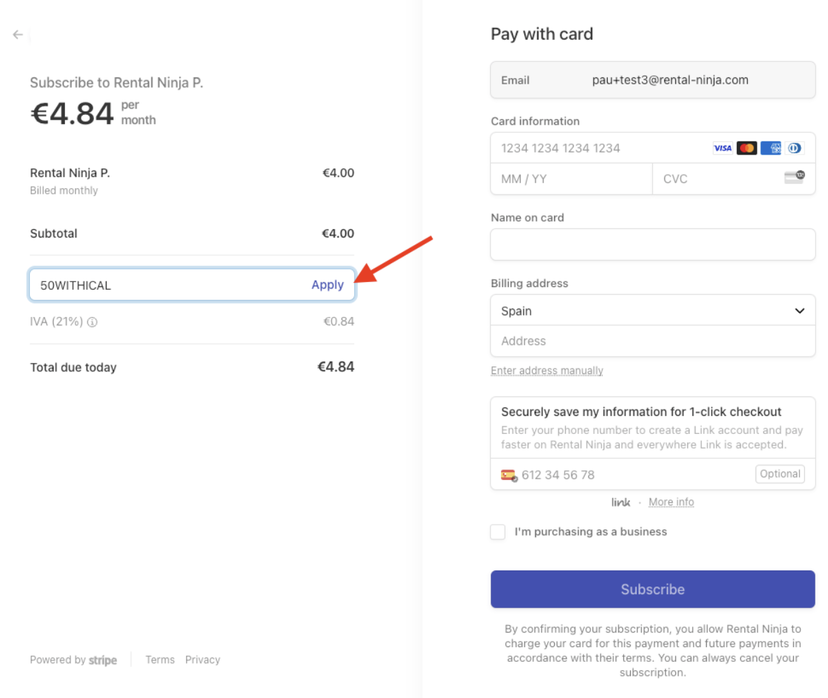The width and height of the screenshot is (828, 698).
Task: Apply the 50WITHICAL promo code
Action: coord(327,285)
